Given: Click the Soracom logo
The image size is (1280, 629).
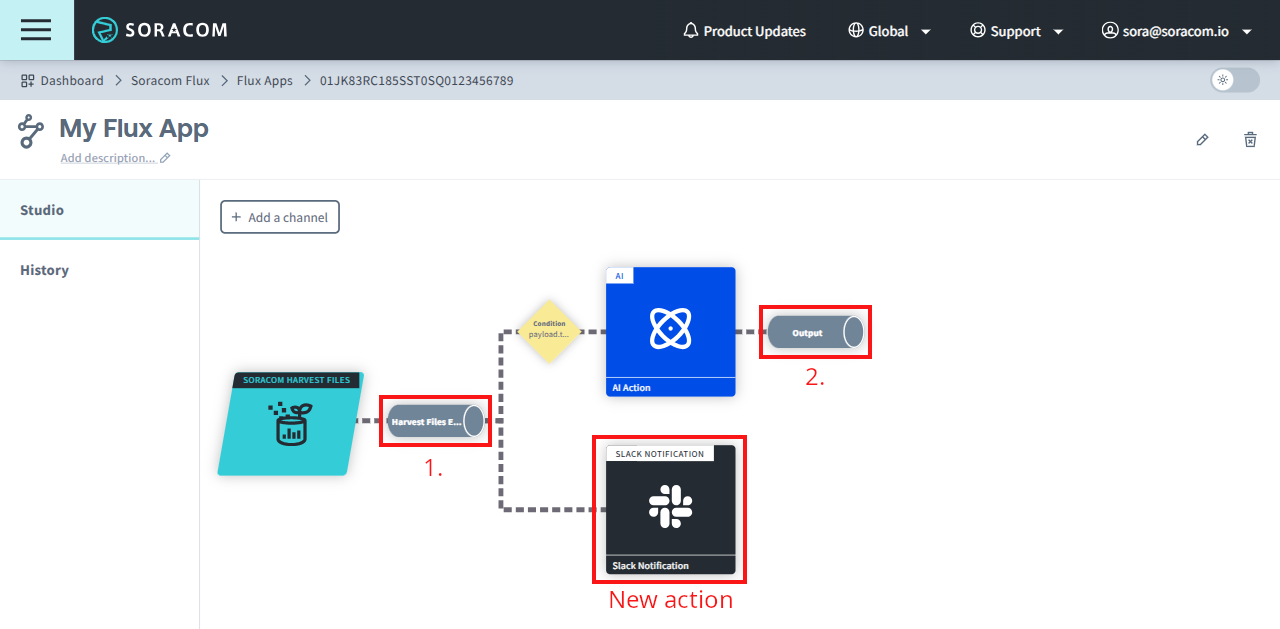Looking at the screenshot, I should click(x=160, y=30).
